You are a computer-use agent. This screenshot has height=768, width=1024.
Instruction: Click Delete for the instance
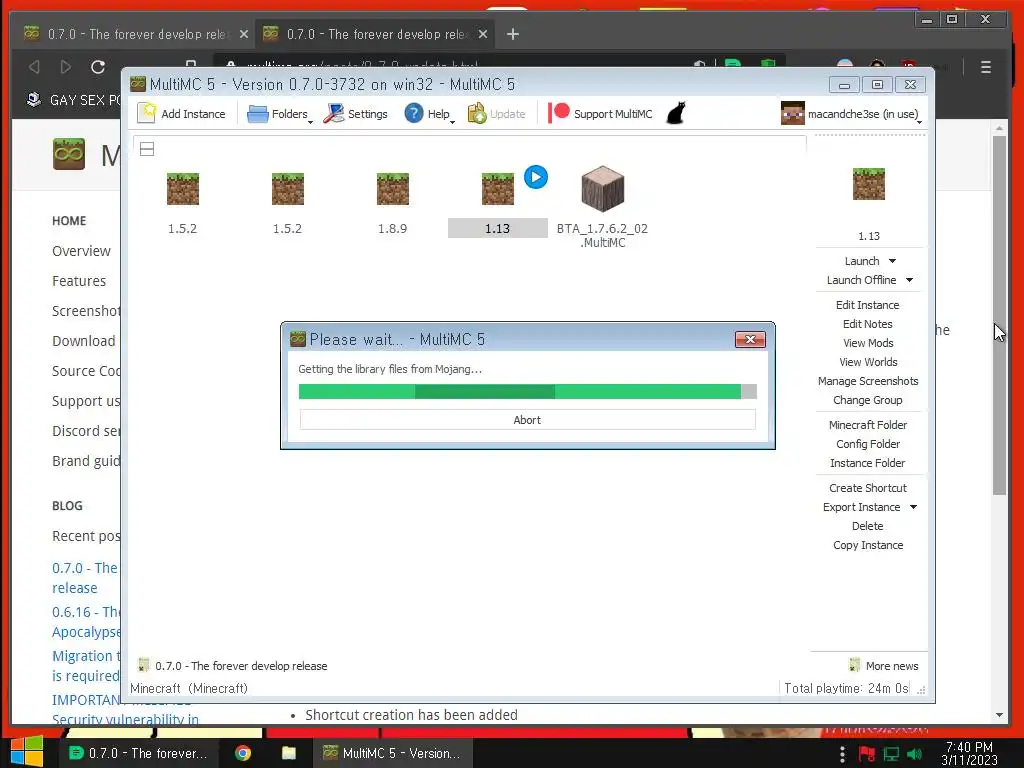(x=867, y=526)
